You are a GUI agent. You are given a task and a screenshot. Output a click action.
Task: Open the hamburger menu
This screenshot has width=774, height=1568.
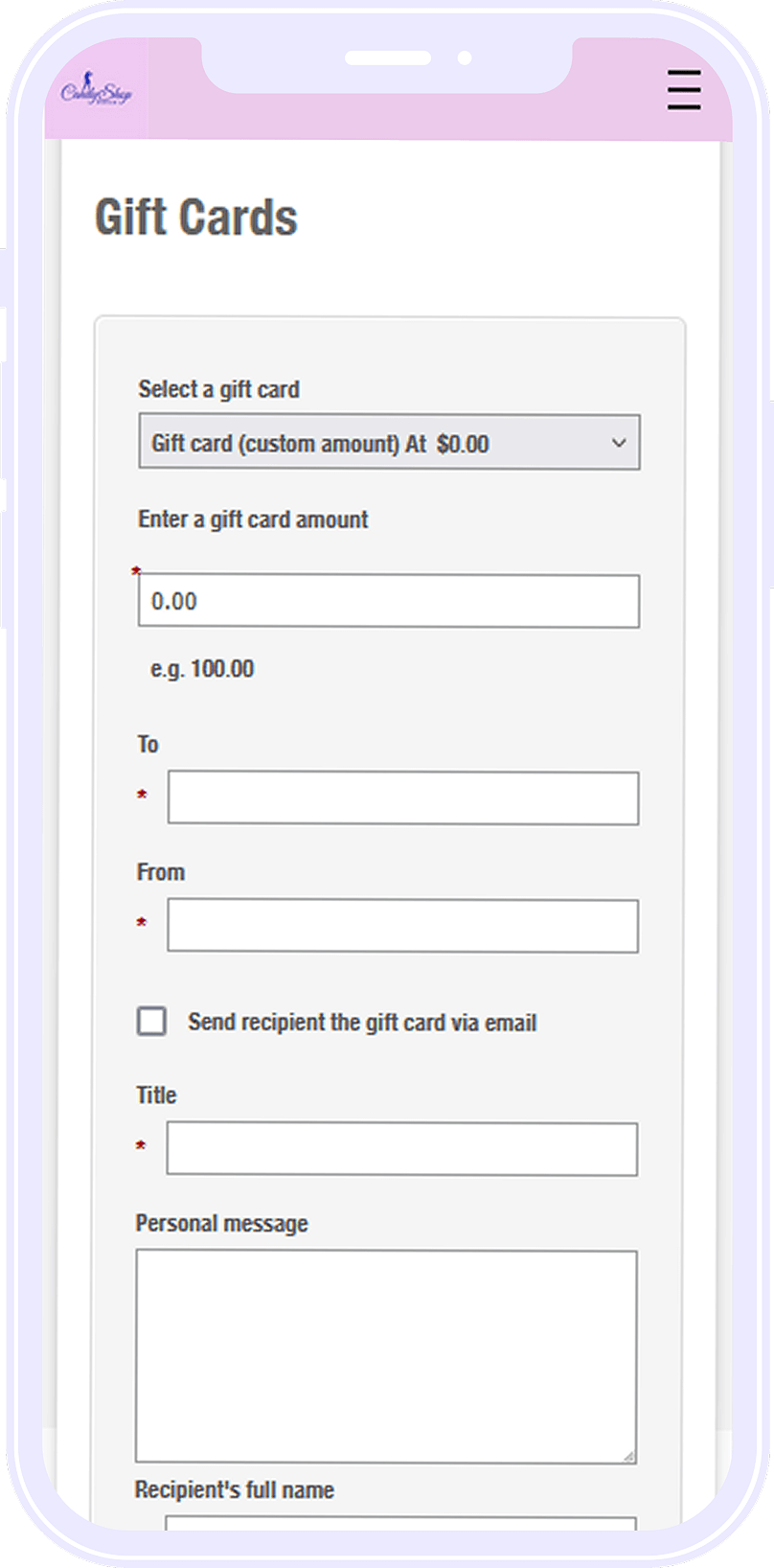(x=684, y=90)
